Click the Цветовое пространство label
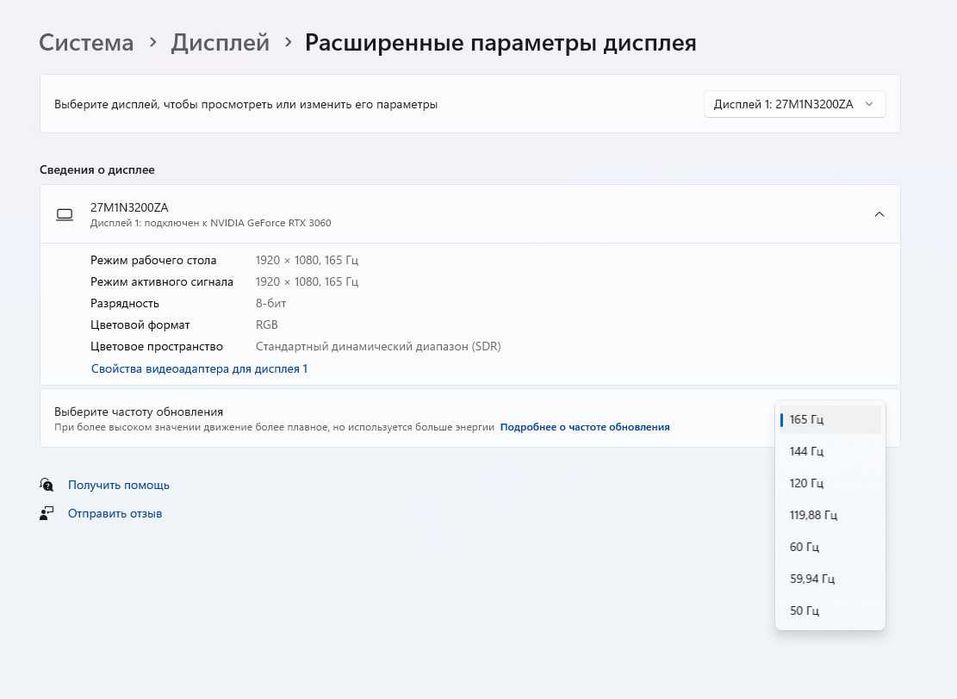 [157, 346]
